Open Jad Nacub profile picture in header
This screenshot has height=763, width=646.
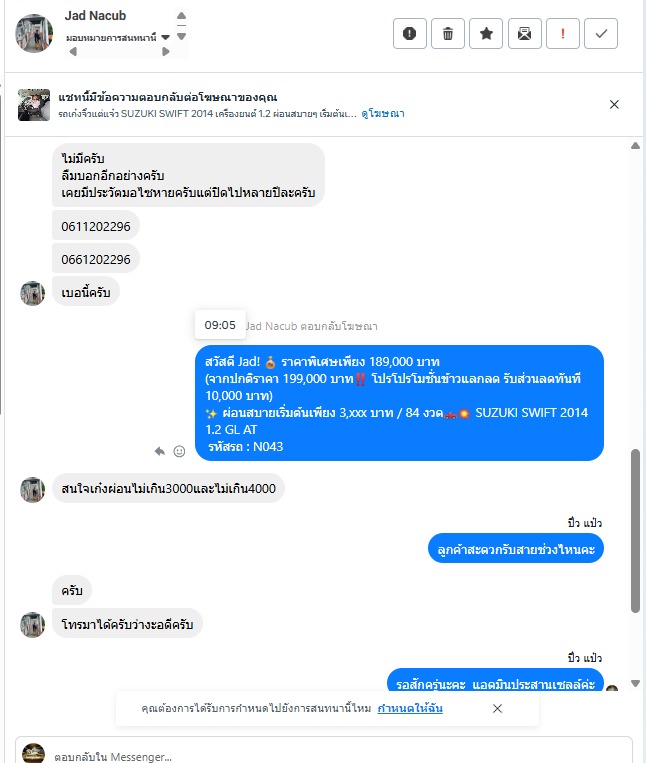pyautogui.click(x=34, y=34)
